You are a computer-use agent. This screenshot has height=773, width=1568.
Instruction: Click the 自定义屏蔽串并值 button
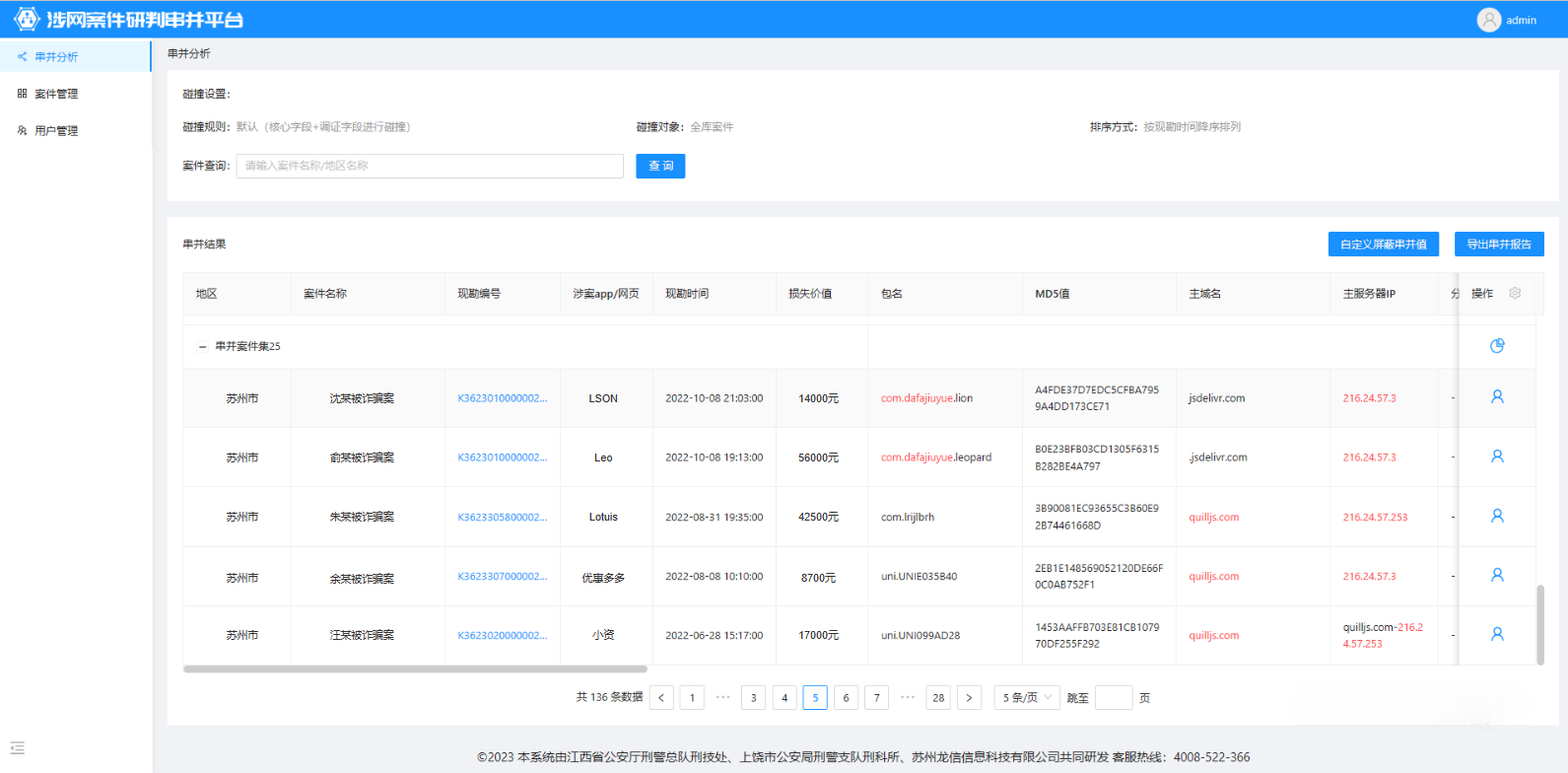tap(1383, 245)
